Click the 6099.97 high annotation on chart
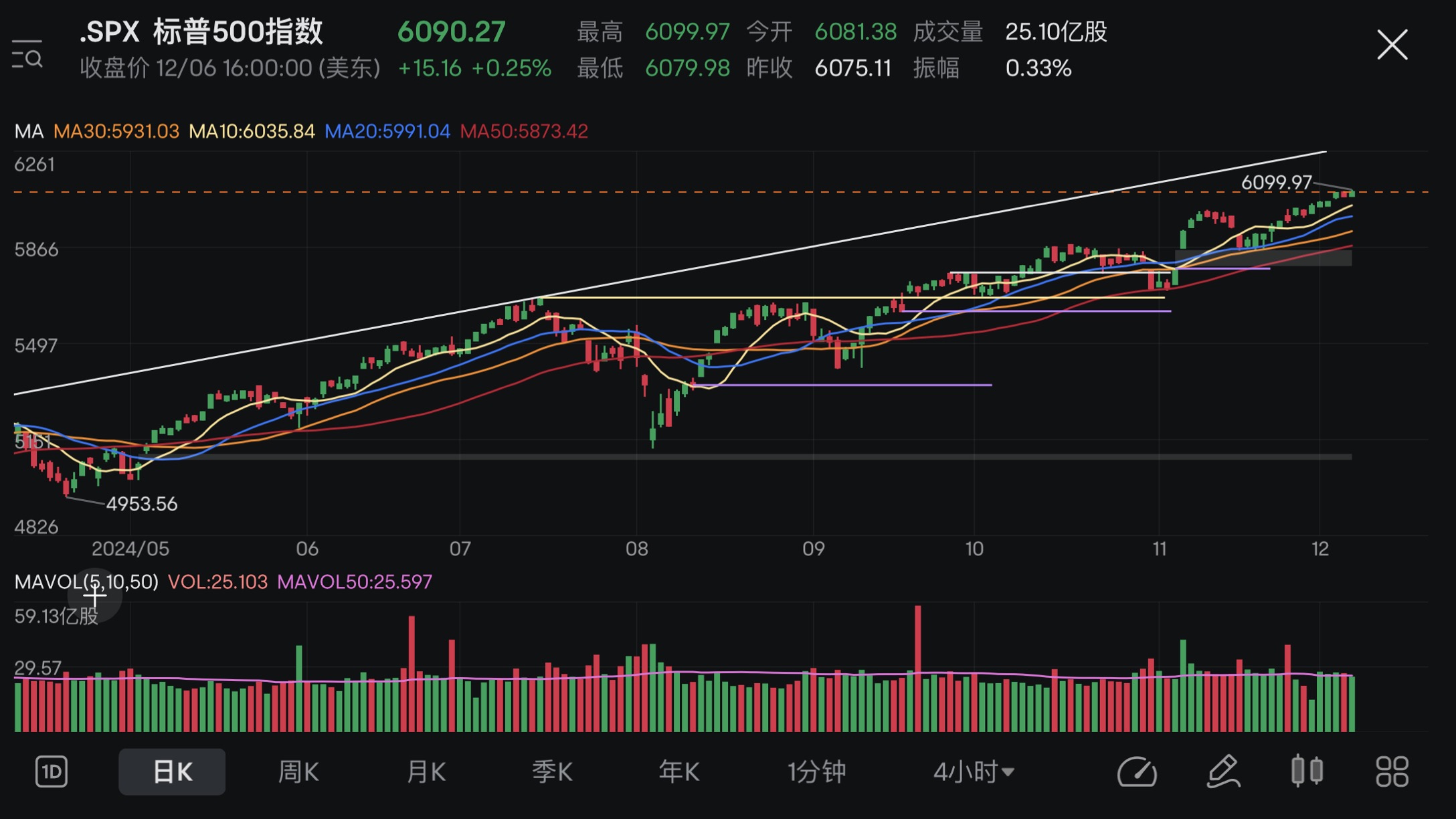1456x819 pixels. [1276, 182]
